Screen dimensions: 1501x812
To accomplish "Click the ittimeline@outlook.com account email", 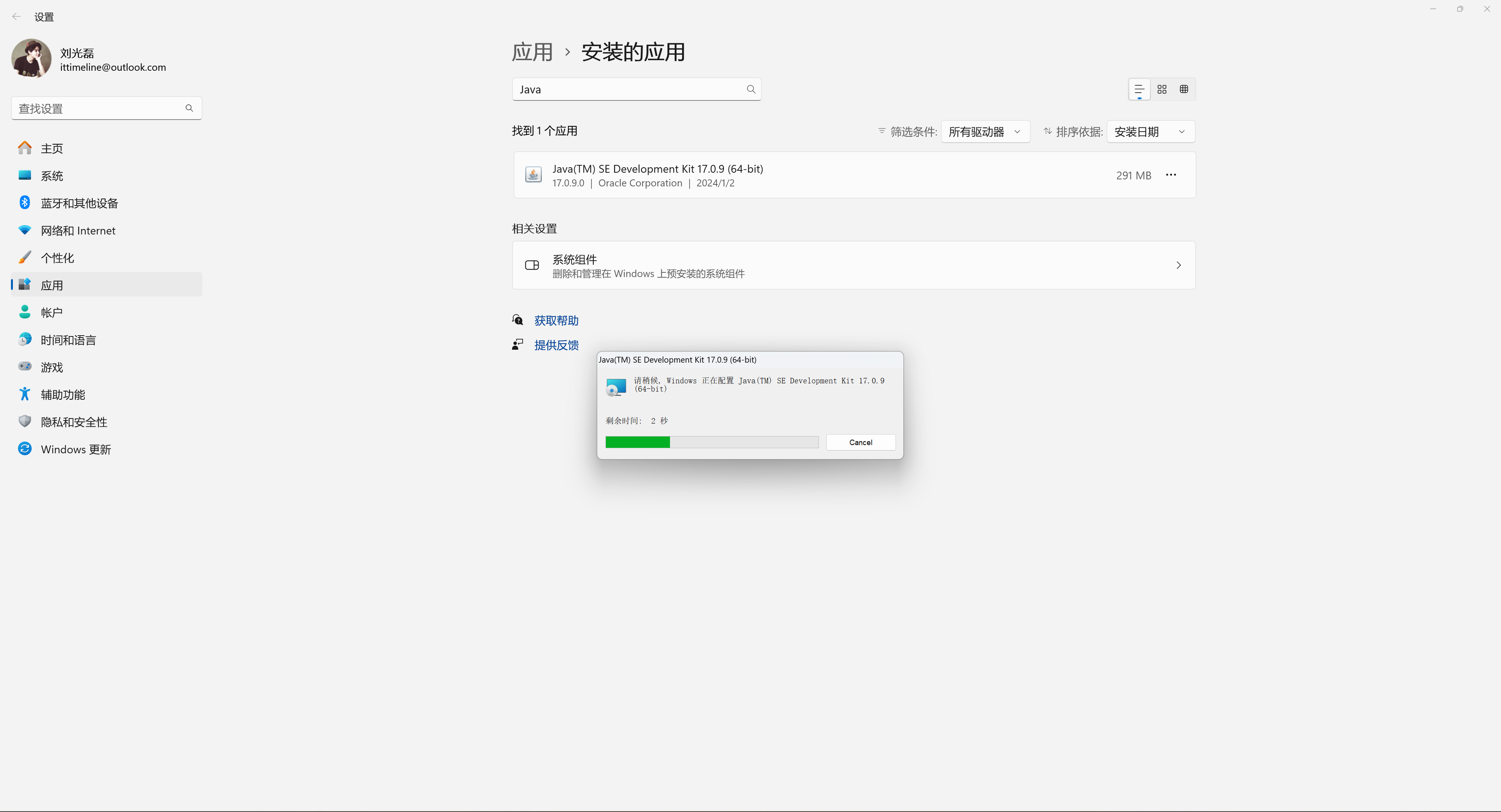I will (113, 68).
